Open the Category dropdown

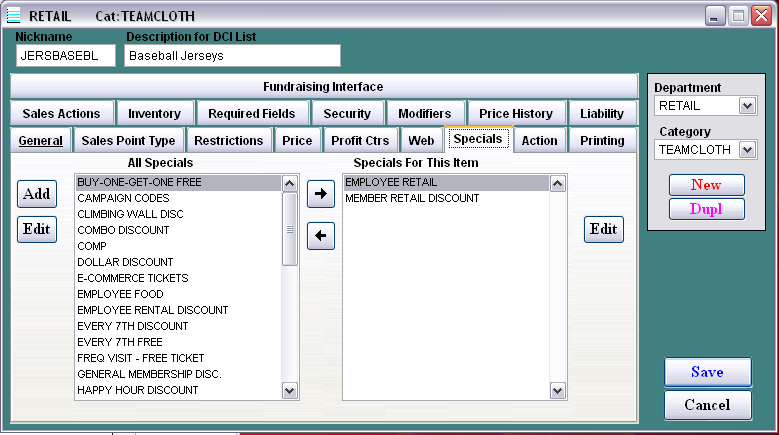[x=747, y=149]
